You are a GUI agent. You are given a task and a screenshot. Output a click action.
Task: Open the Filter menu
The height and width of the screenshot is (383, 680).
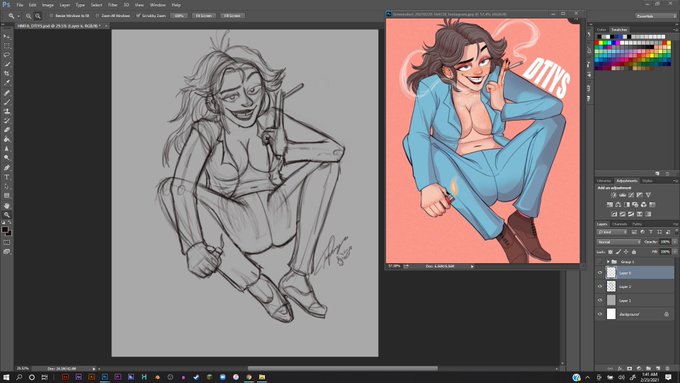coord(113,5)
